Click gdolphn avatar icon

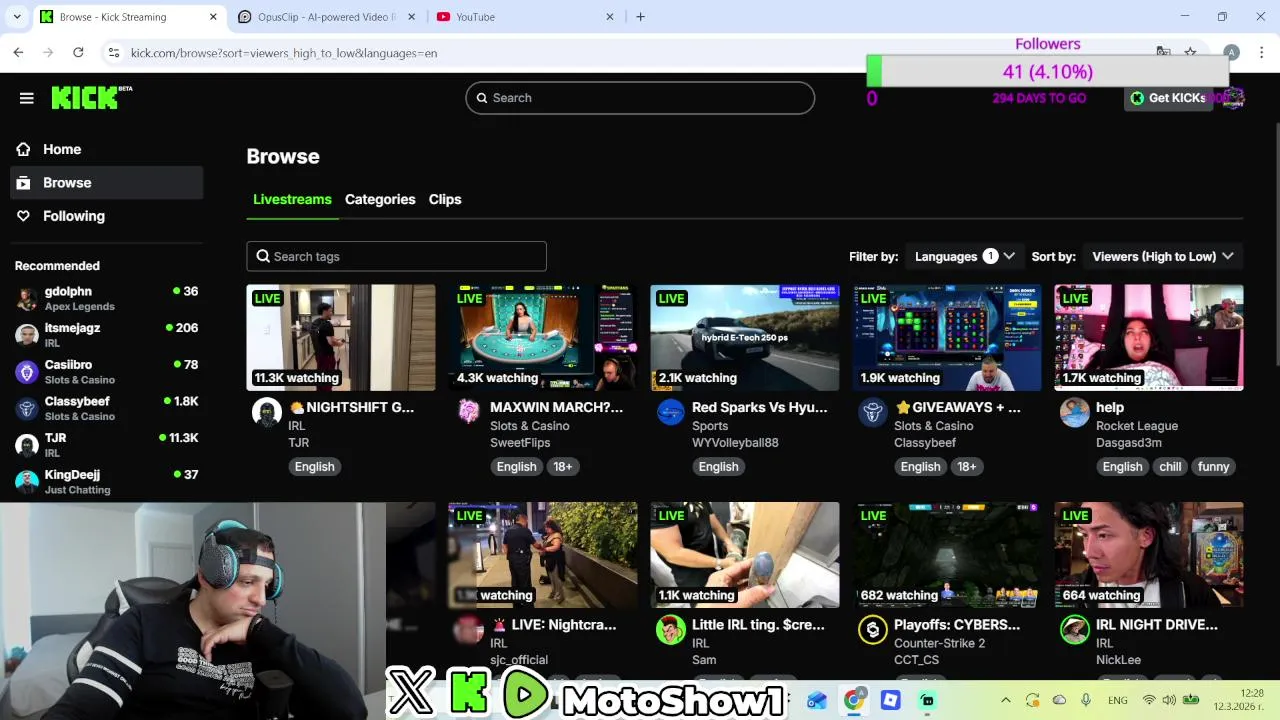(x=27, y=299)
